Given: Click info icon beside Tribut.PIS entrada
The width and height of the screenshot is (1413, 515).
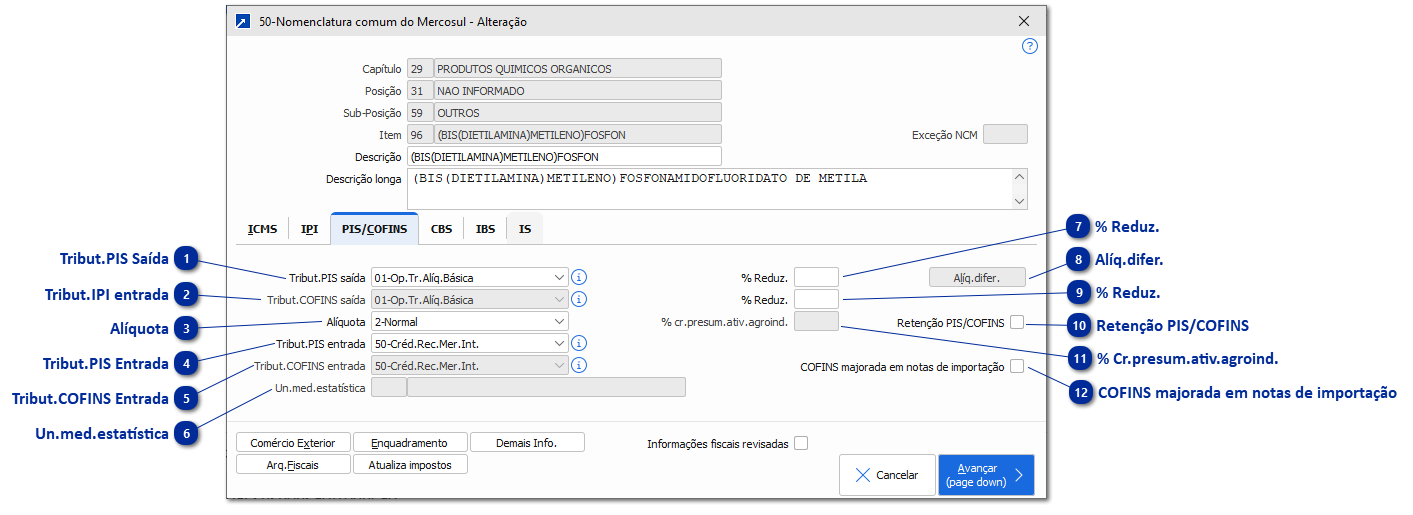Looking at the screenshot, I should coord(578,343).
